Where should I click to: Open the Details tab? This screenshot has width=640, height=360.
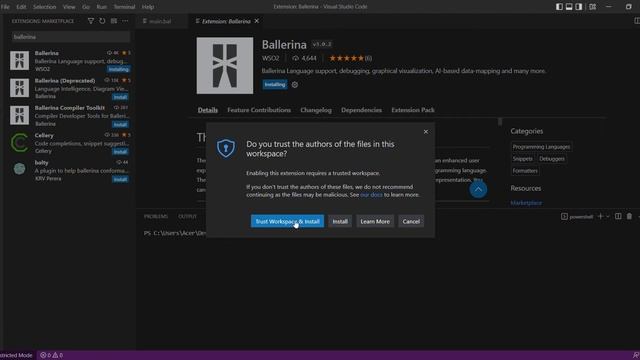click(208, 110)
